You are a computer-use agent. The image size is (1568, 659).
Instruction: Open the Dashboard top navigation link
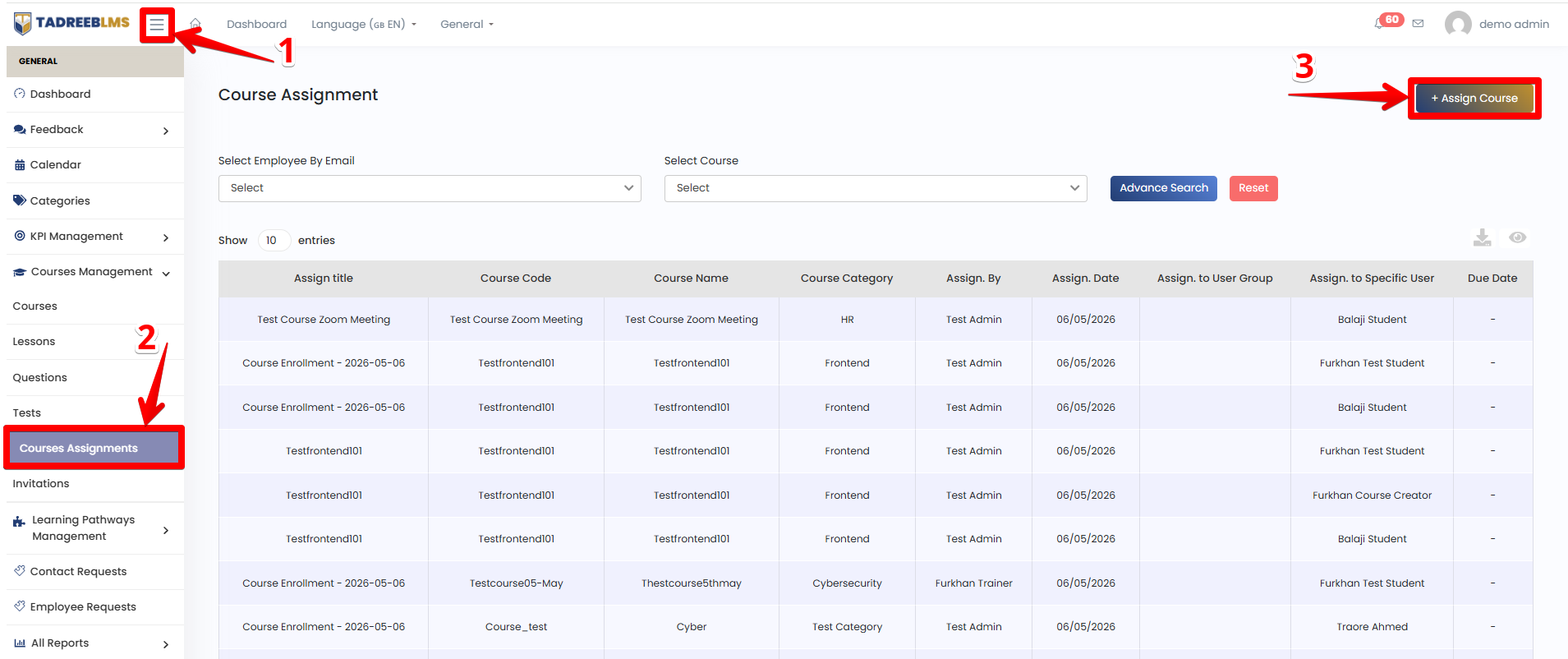coord(256,24)
